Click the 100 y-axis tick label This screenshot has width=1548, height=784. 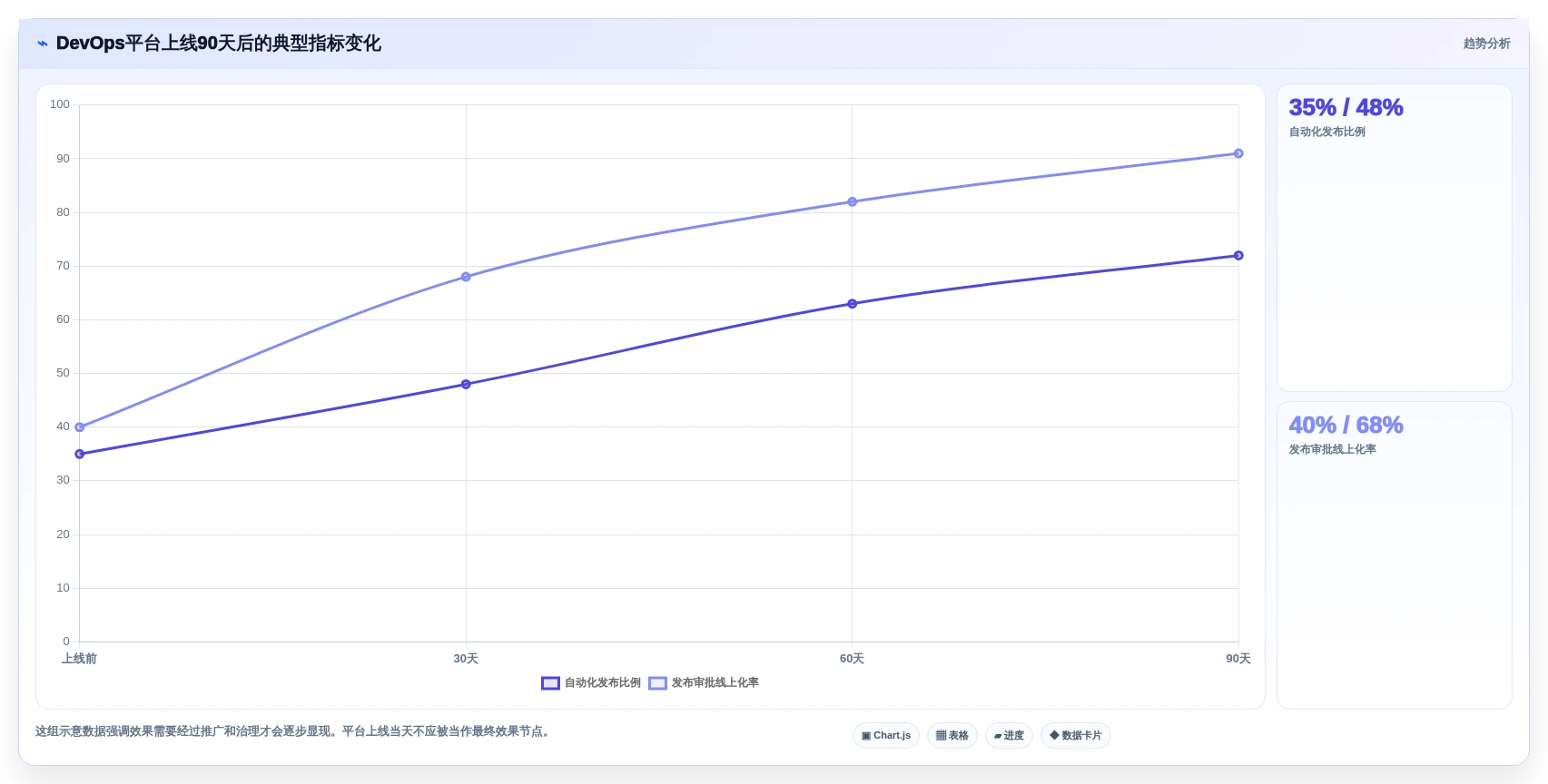click(60, 104)
